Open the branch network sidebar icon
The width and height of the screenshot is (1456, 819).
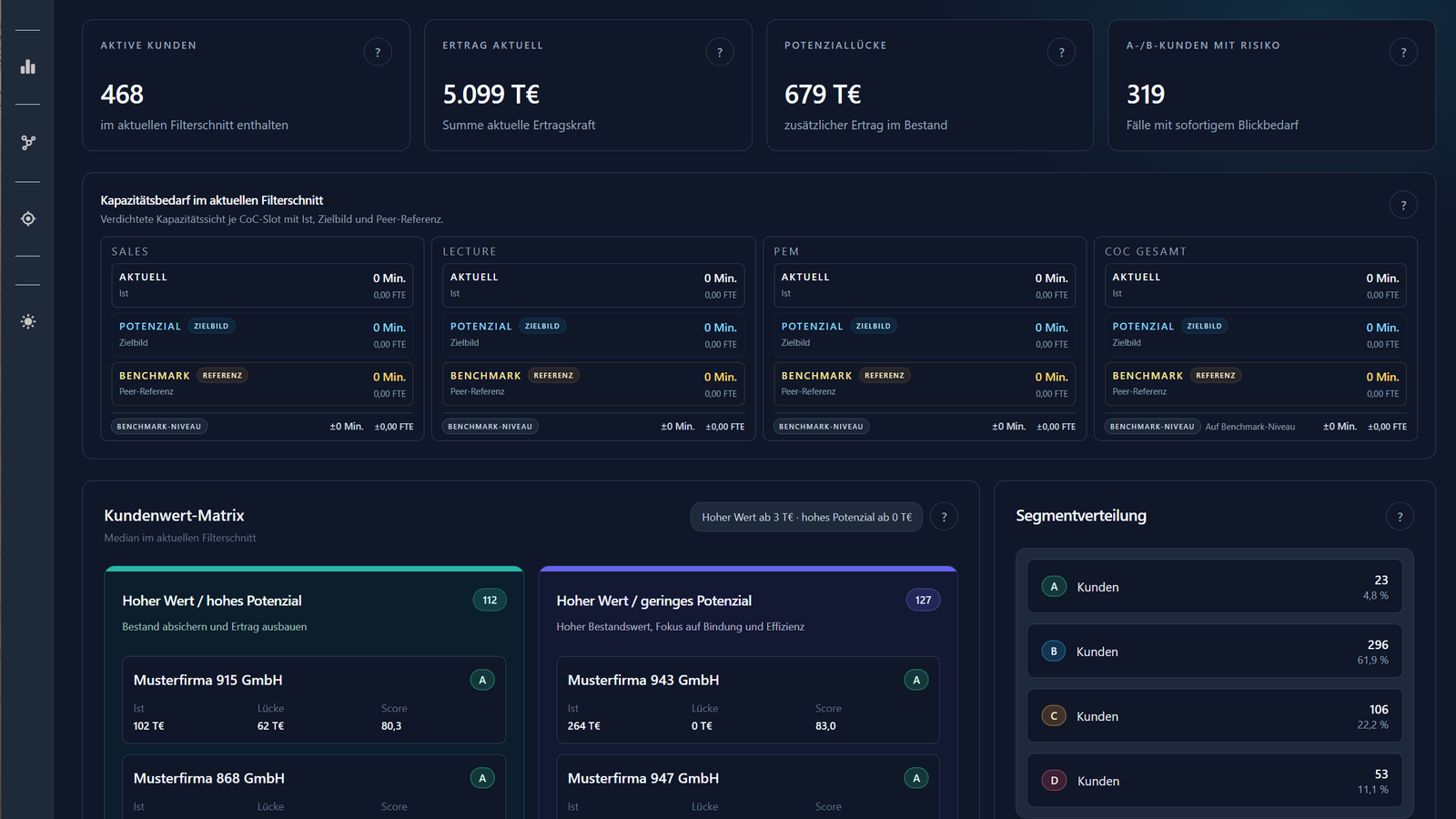[28, 142]
